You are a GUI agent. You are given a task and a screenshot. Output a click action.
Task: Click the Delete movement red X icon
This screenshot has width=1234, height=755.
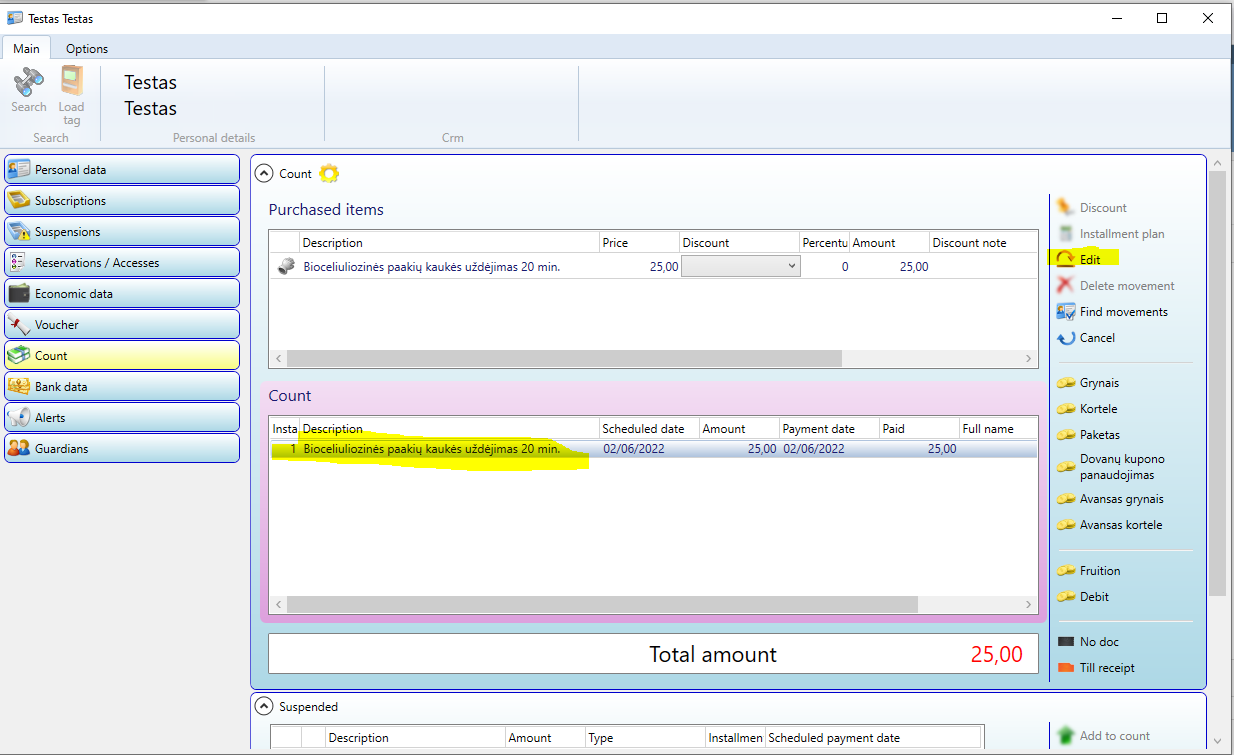click(1066, 286)
